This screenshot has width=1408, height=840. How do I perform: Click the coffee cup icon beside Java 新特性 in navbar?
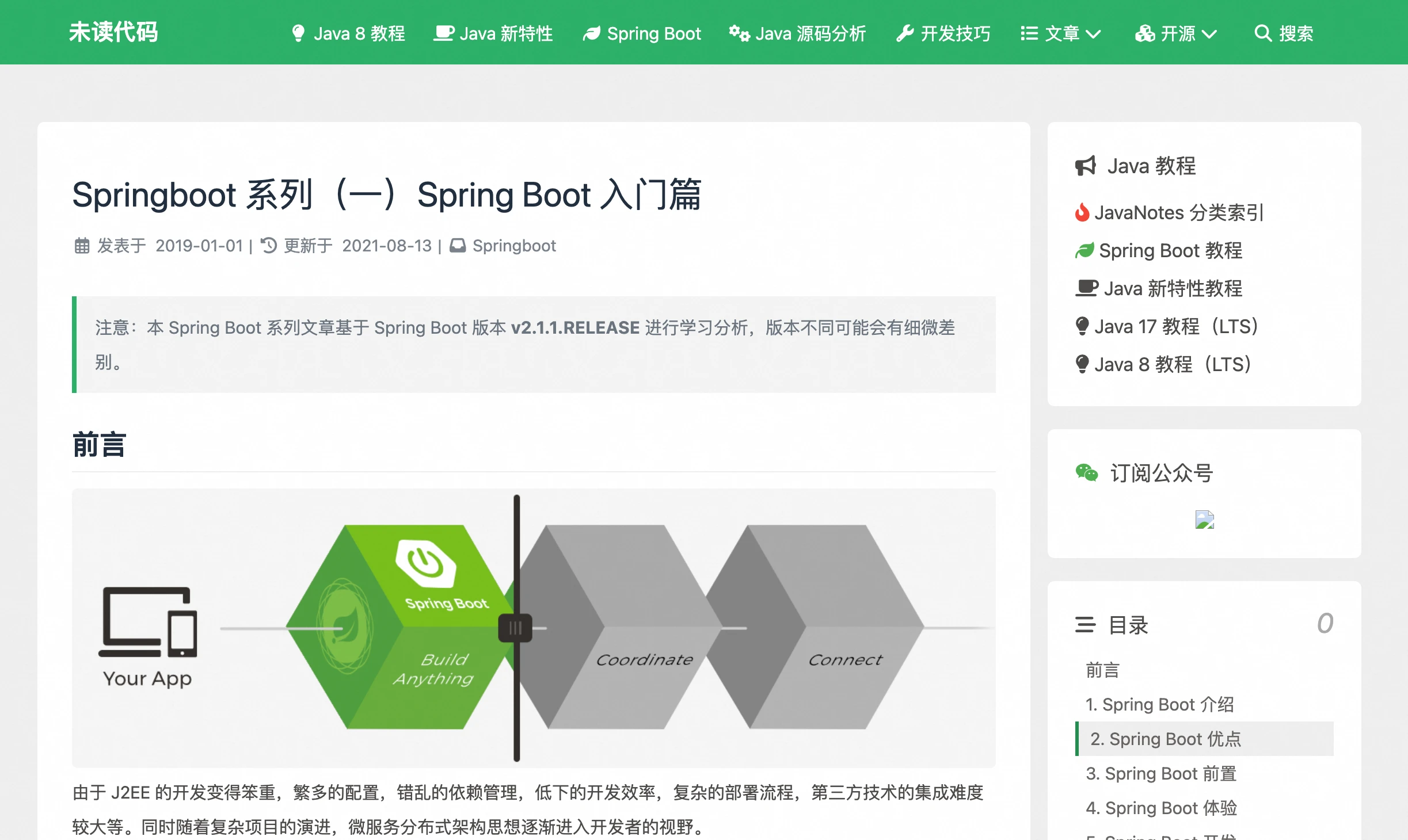[x=444, y=33]
